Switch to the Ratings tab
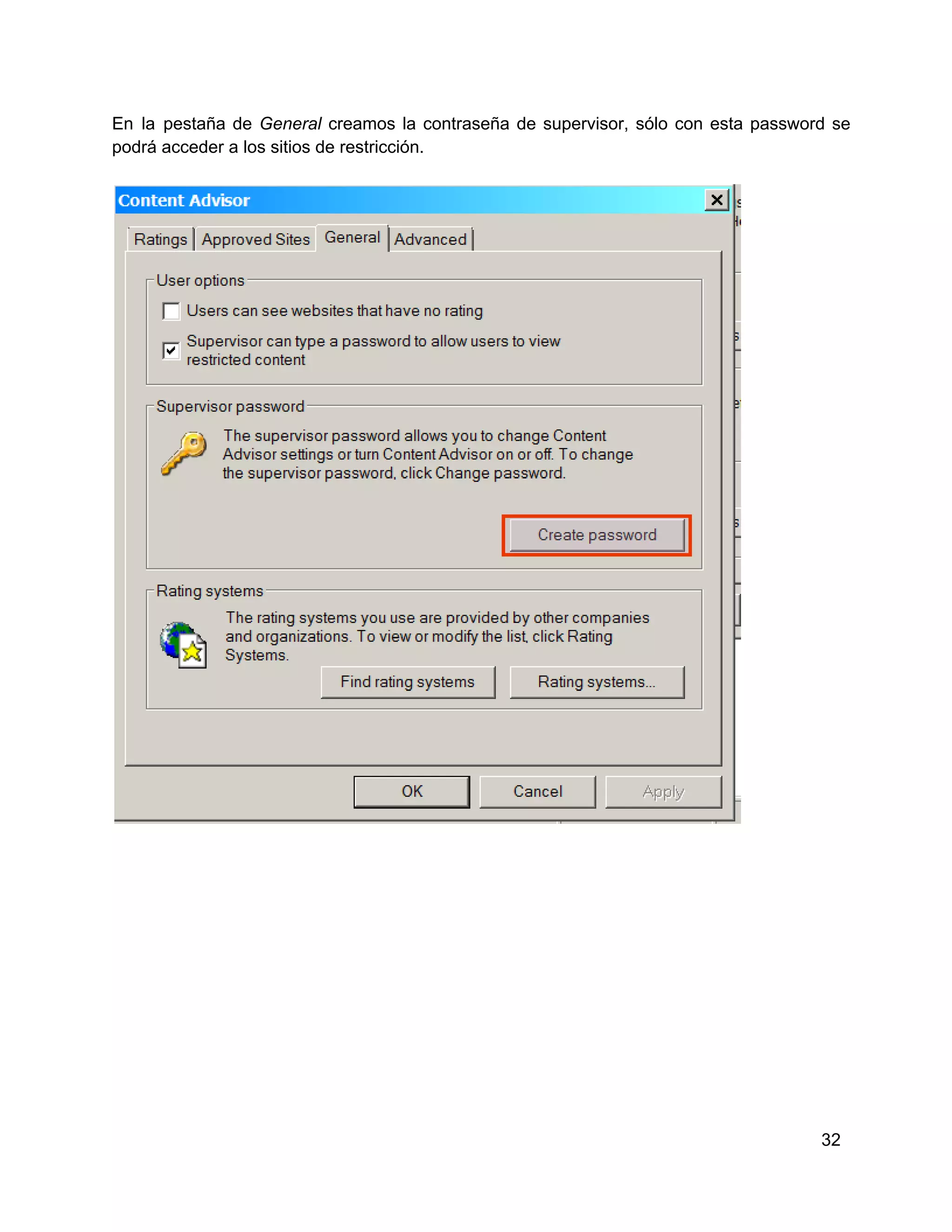The width and height of the screenshot is (952, 1232). click(161, 239)
